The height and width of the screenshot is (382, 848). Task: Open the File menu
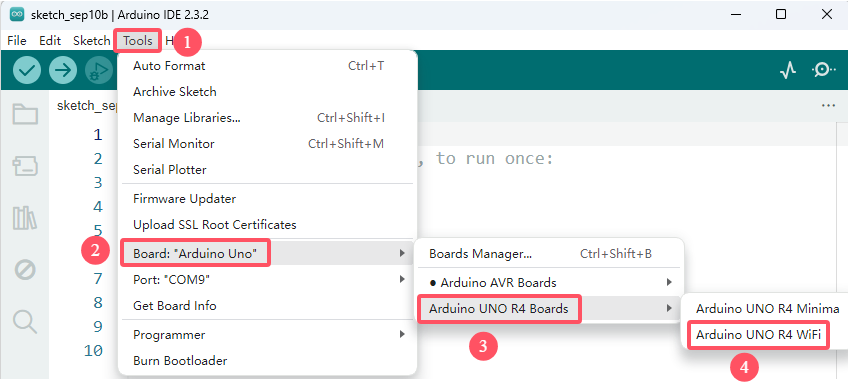coord(17,41)
